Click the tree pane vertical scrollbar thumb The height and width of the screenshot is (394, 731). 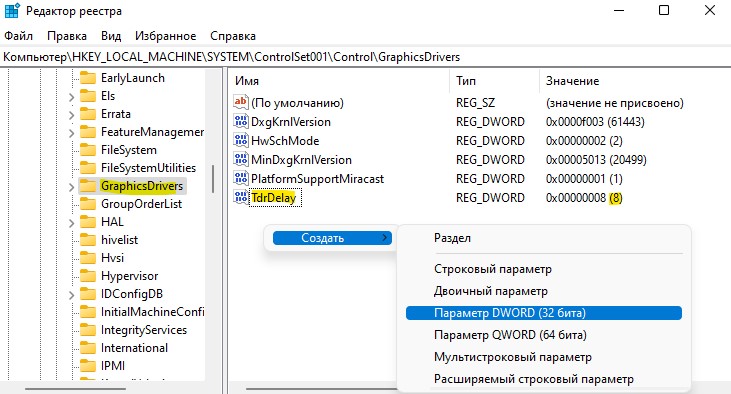pos(213,179)
